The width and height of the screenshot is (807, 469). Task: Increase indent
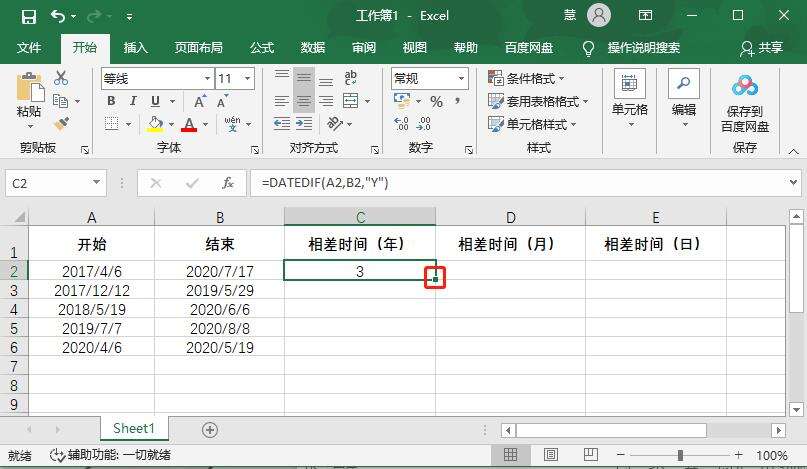point(304,124)
